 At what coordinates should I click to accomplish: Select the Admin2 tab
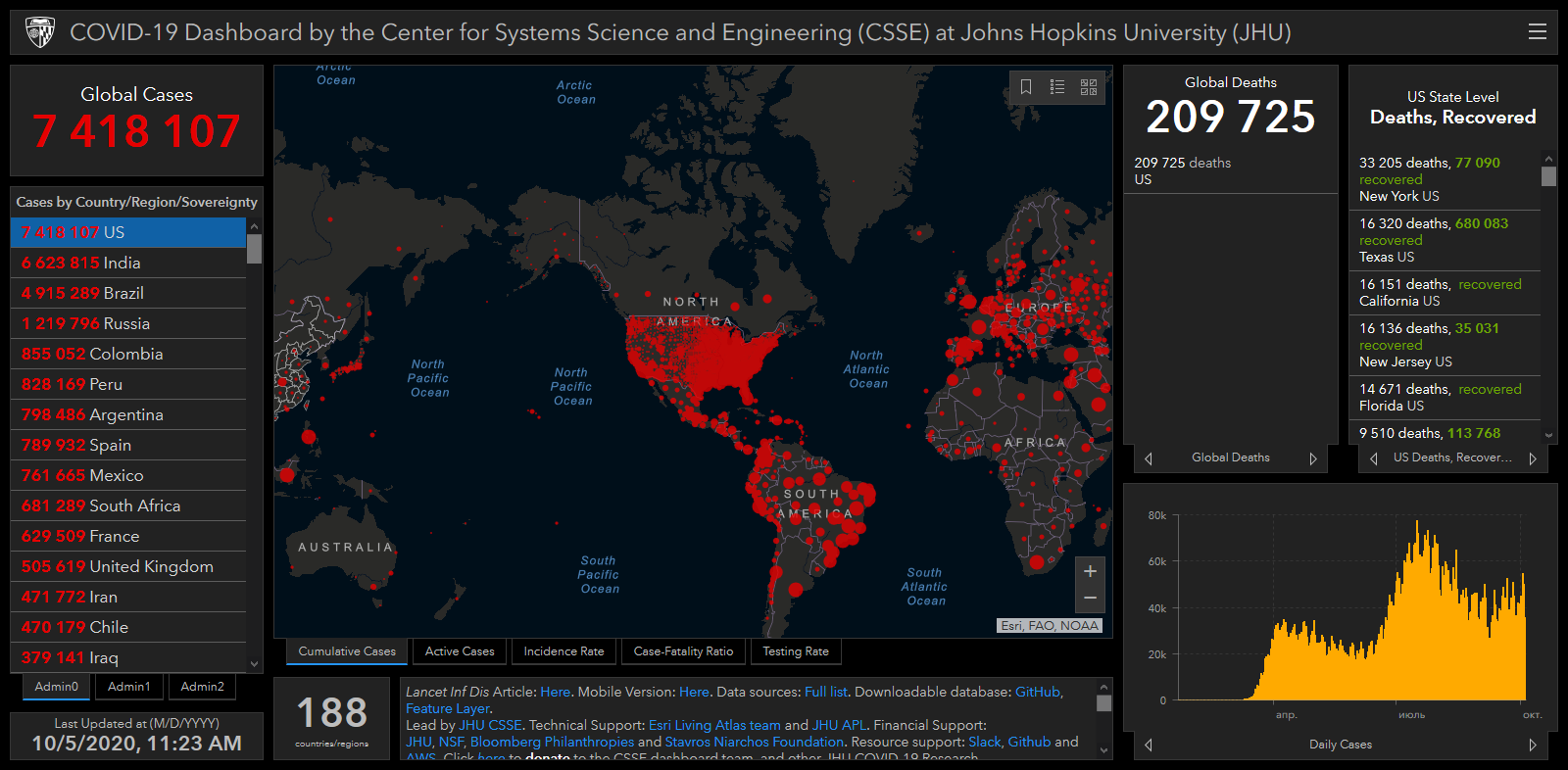pos(202,687)
